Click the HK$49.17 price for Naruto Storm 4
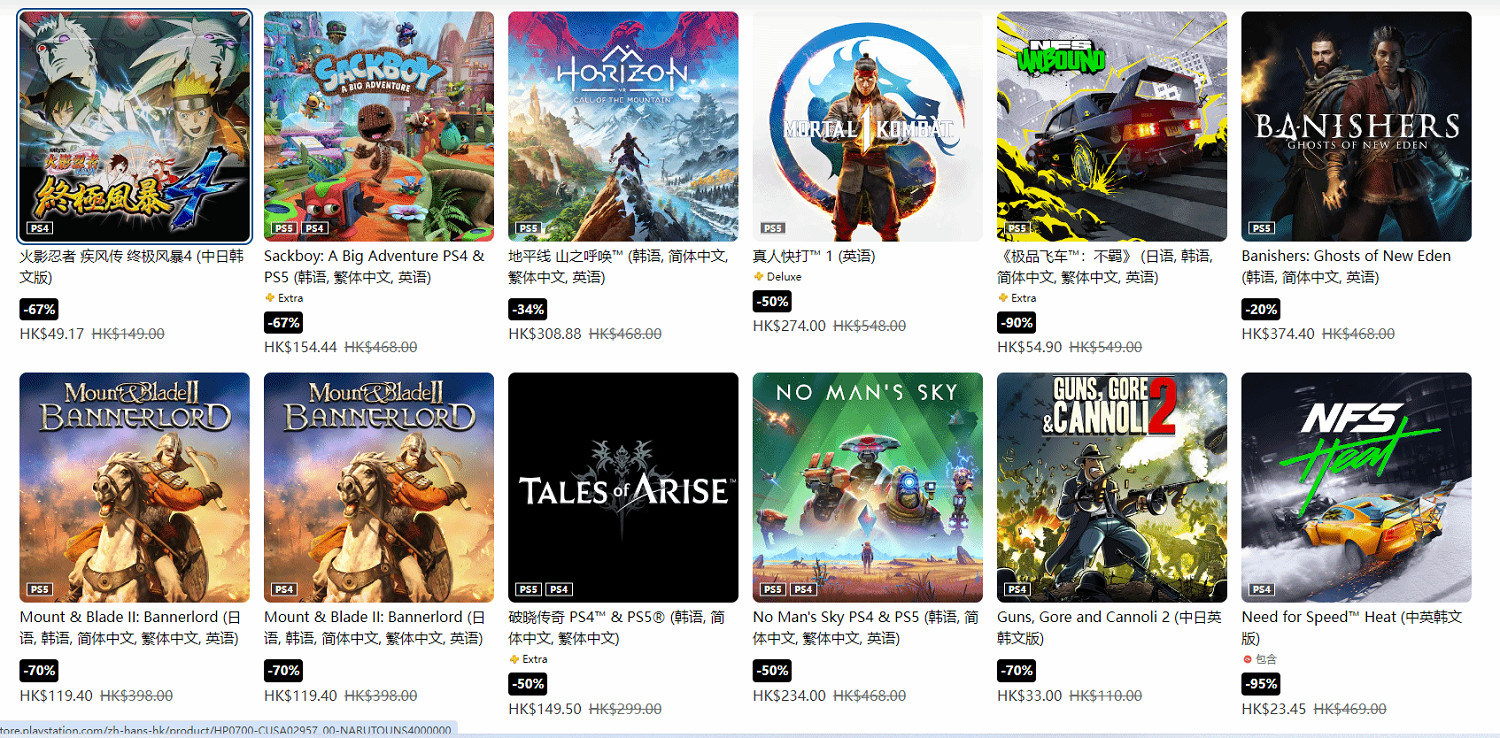 [52, 334]
